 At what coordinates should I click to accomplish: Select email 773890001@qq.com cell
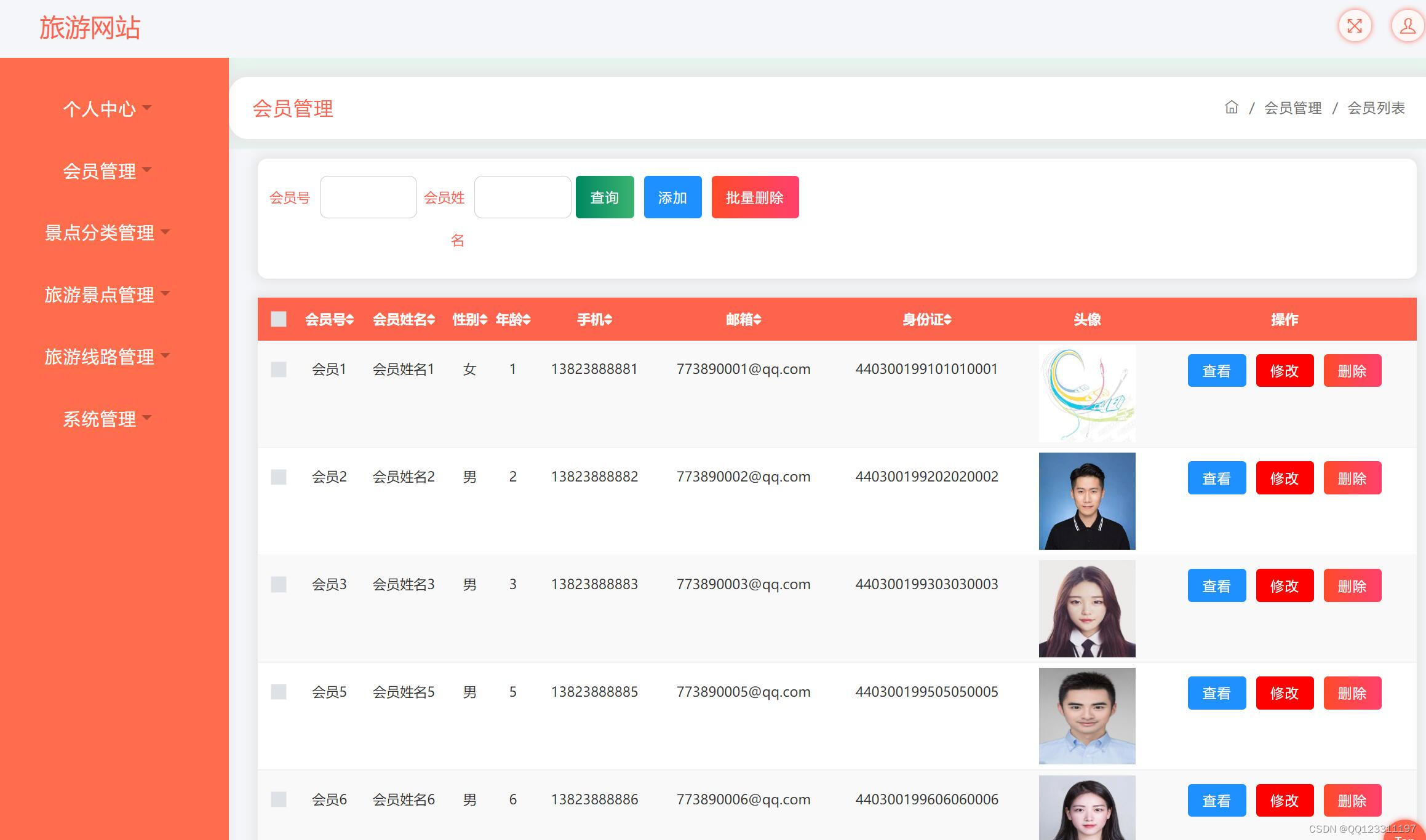pos(743,369)
